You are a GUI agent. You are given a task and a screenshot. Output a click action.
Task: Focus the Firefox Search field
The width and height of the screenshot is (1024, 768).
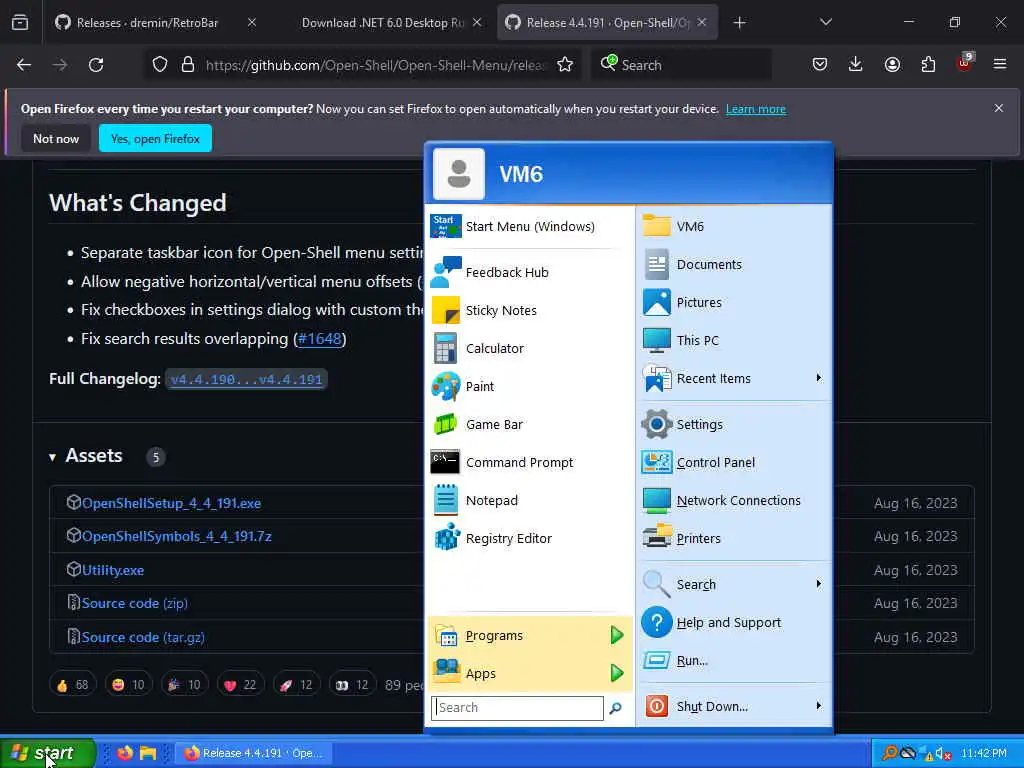tap(681, 65)
